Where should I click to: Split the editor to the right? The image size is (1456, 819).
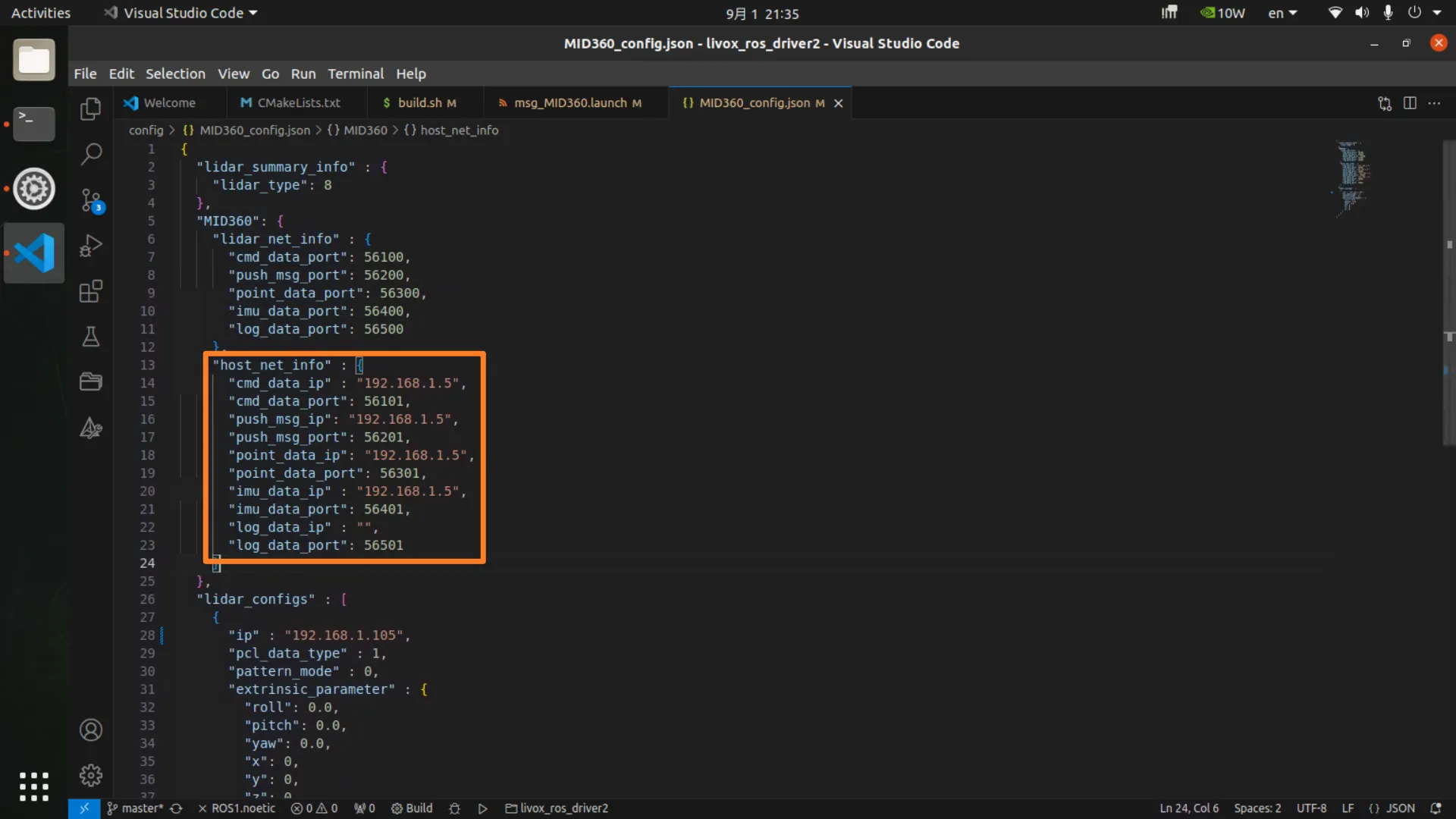click(1410, 103)
